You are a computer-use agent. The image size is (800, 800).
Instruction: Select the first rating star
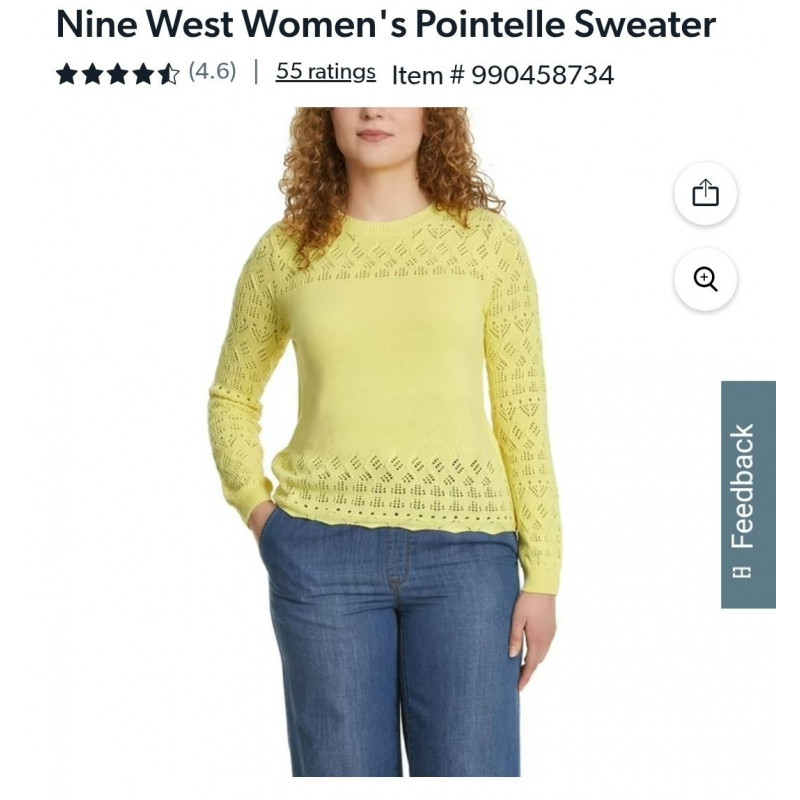67,74
